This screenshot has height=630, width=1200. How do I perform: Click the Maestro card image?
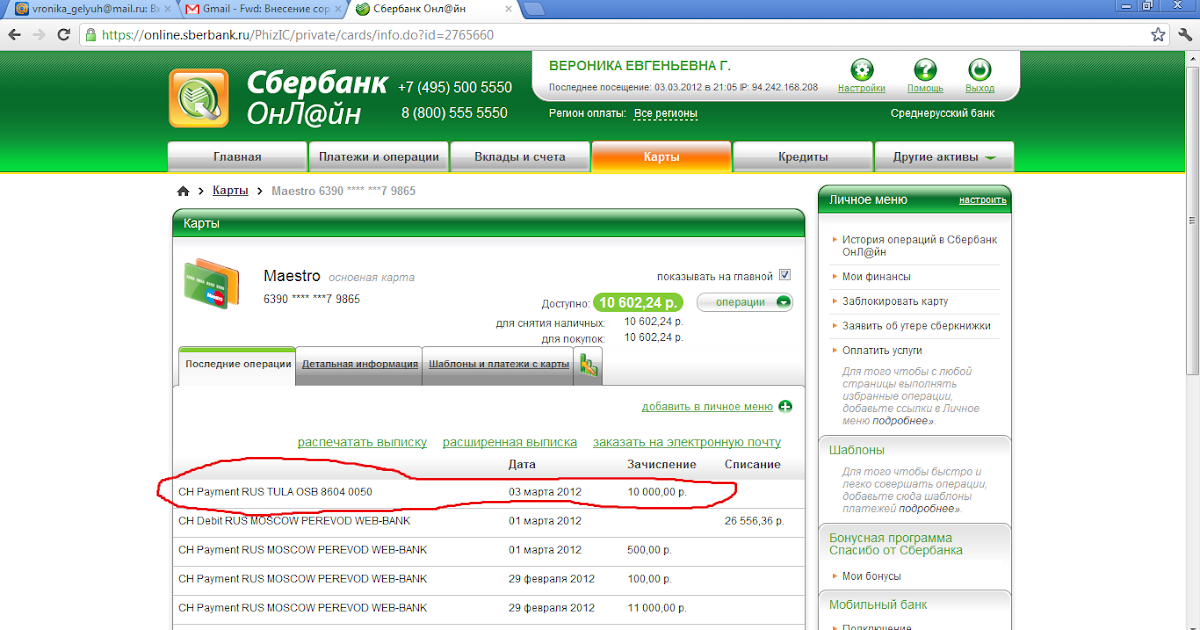pyautogui.click(x=211, y=284)
